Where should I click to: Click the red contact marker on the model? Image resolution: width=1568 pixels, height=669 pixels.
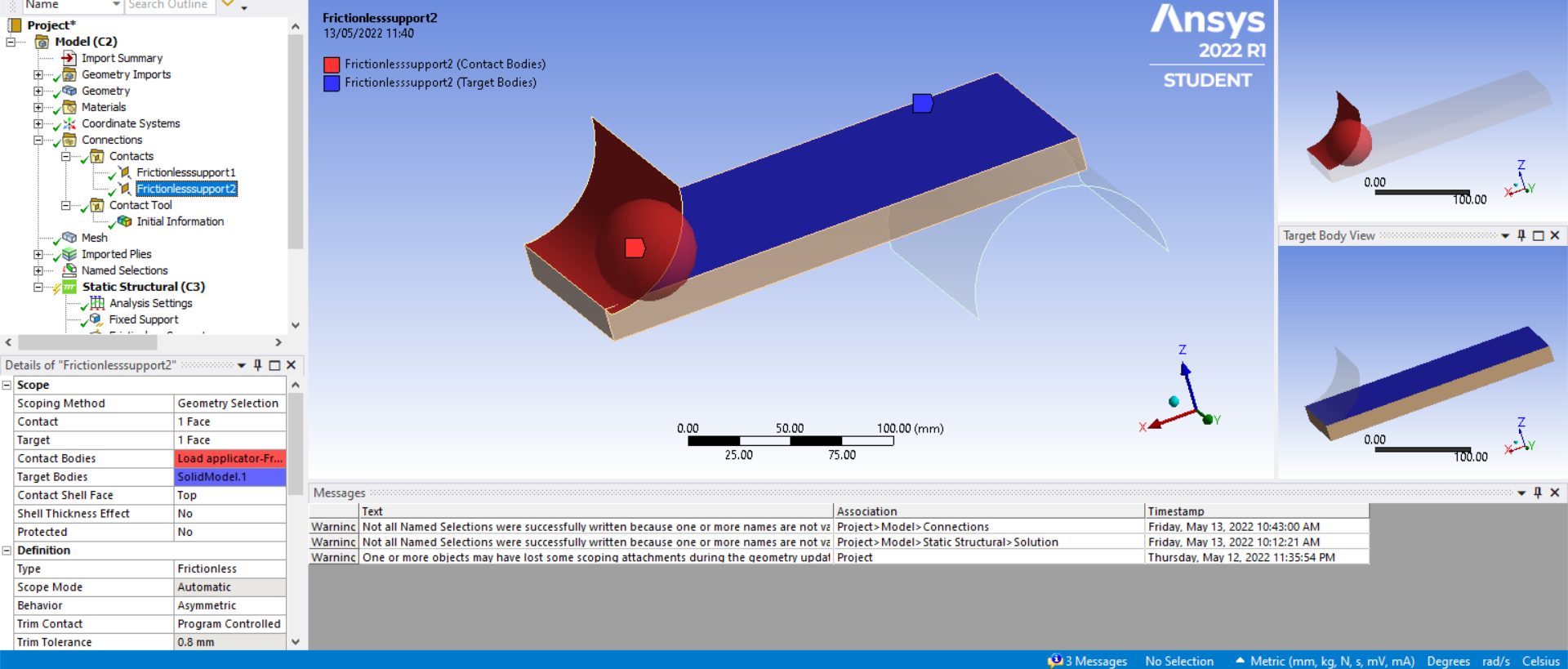coord(635,248)
